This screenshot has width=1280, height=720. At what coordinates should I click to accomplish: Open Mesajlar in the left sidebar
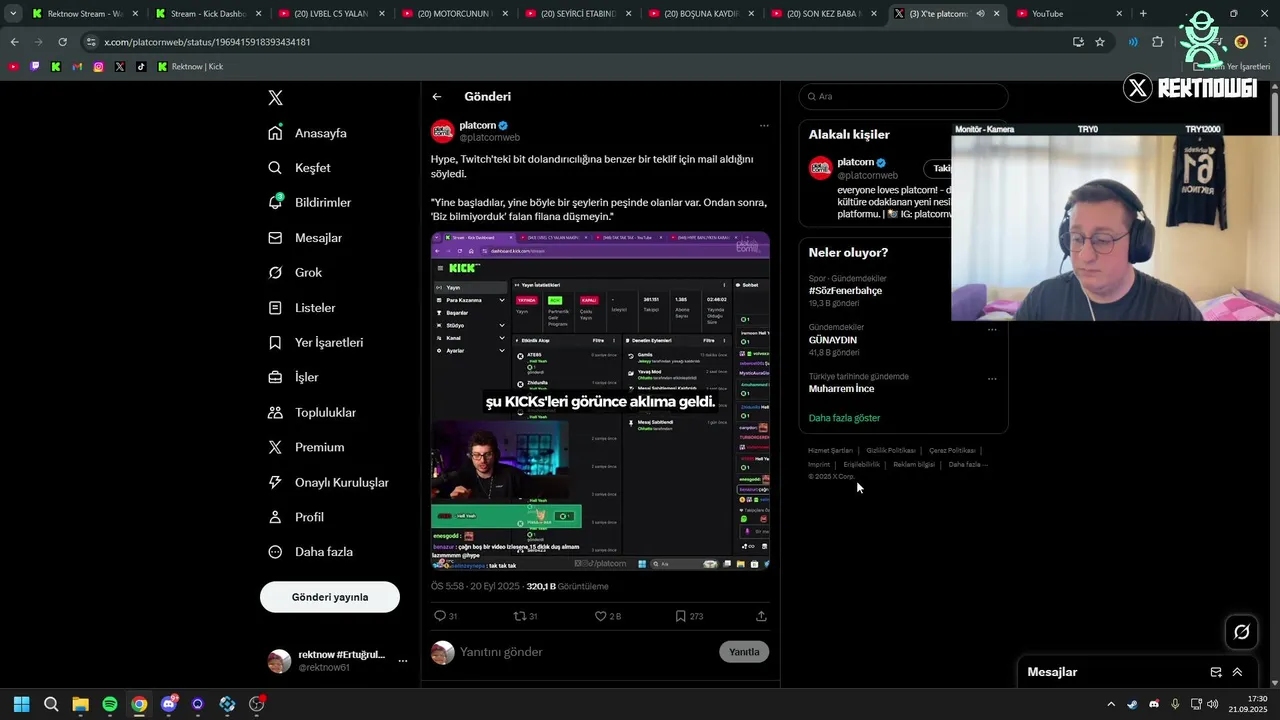305,238
